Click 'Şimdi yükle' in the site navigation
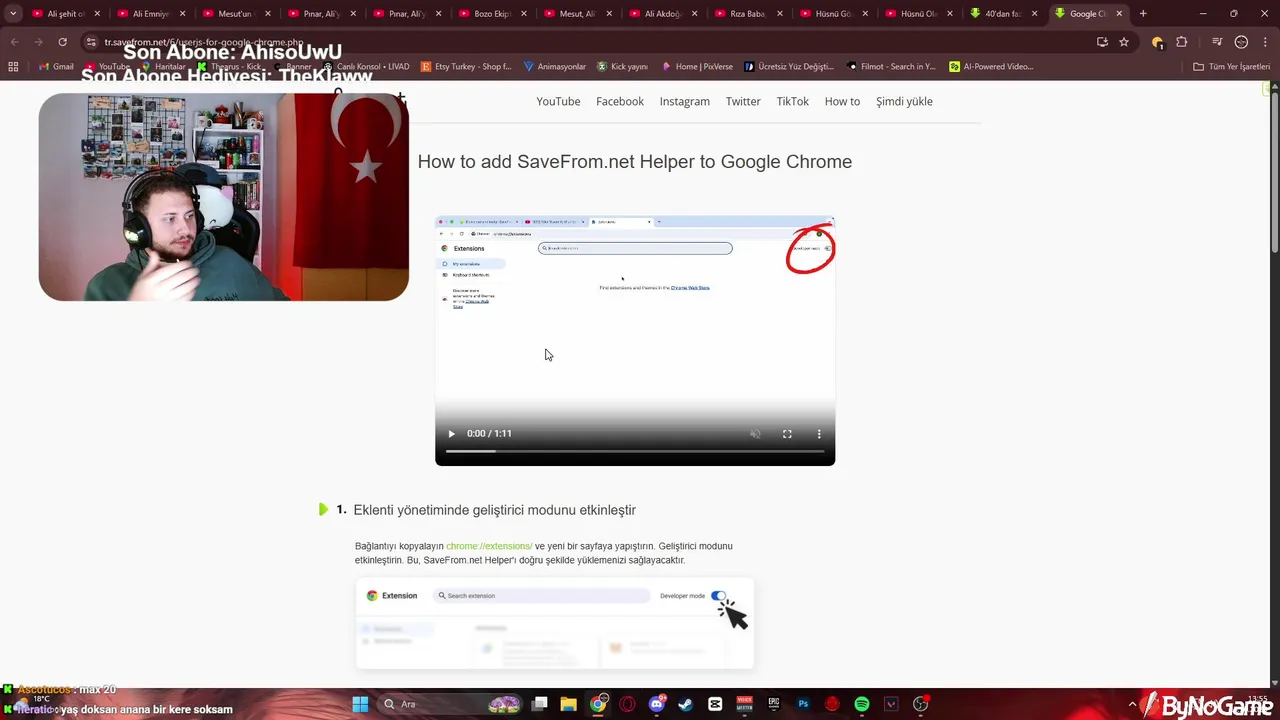 point(904,101)
